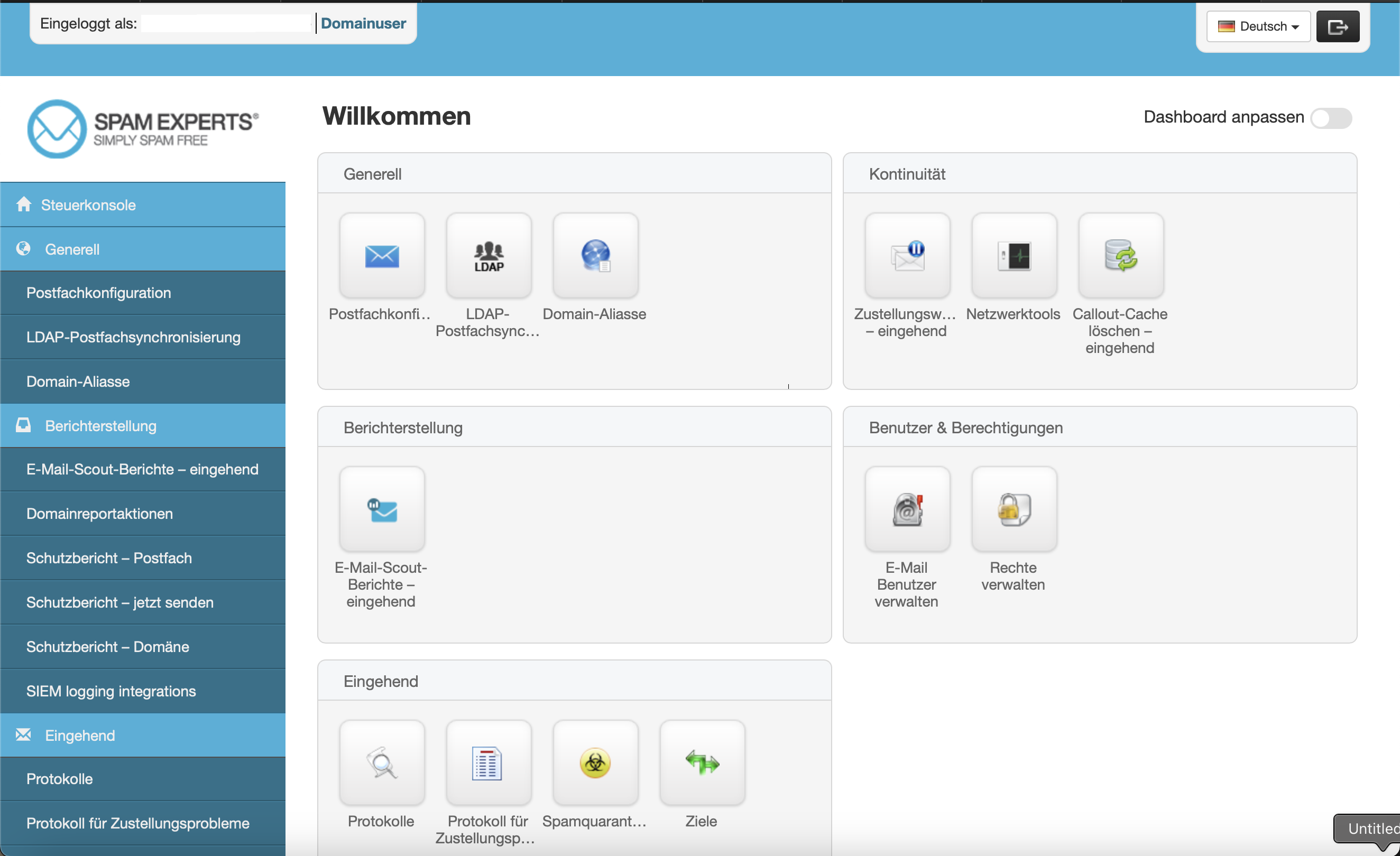
Task: Open Domain-Aliasse via its globe icon
Action: [594, 256]
